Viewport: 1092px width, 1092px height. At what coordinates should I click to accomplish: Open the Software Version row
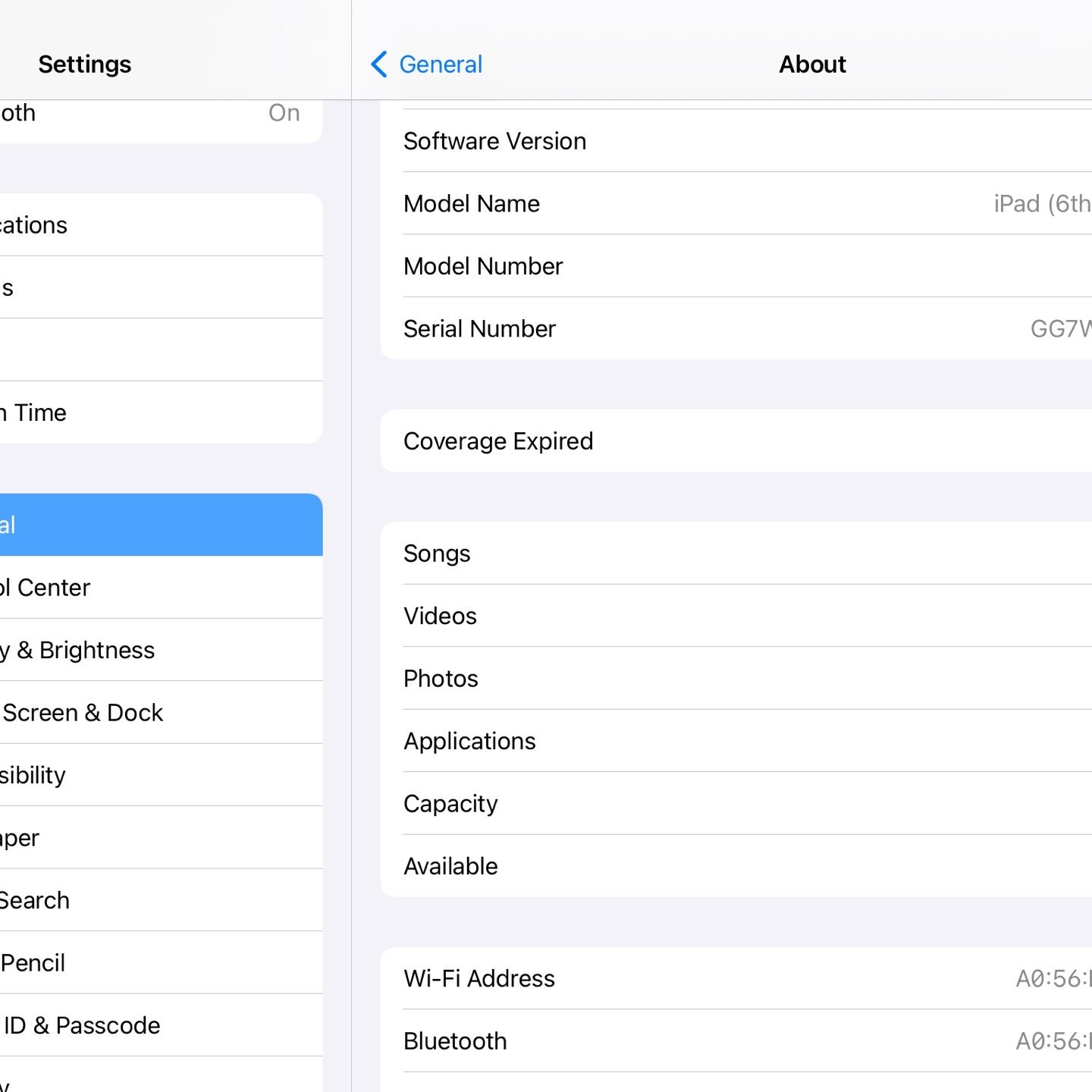(736, 141)
